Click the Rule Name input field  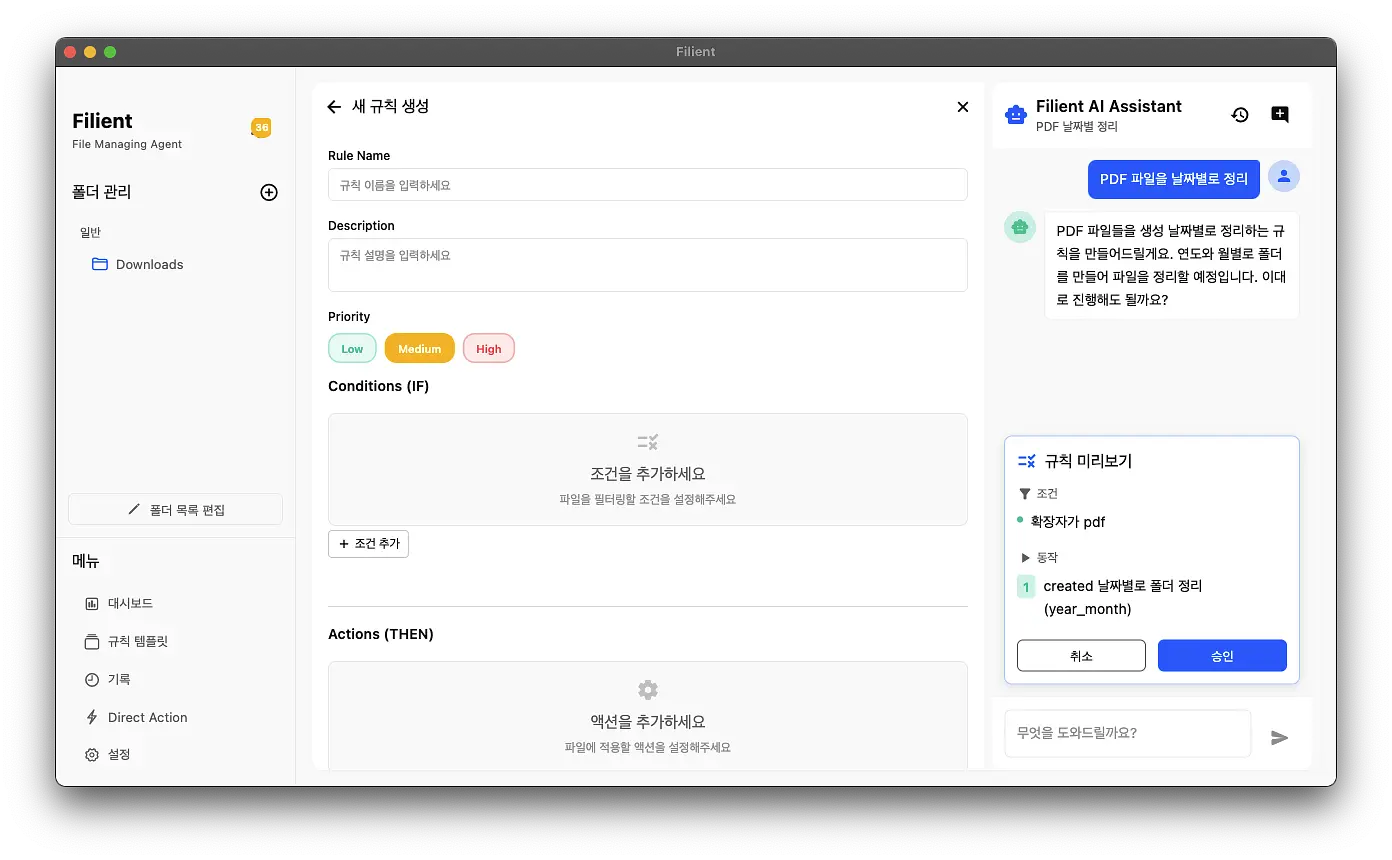point(647,184)
